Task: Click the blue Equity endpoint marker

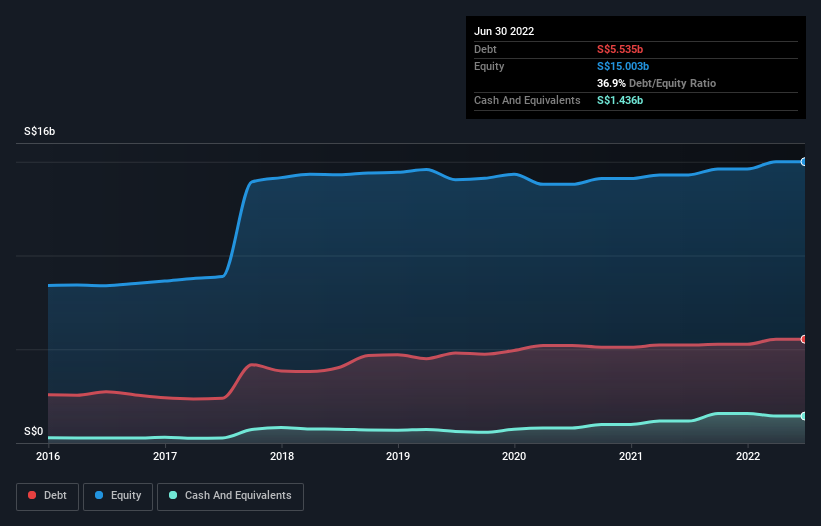Action: tap(804, 162)
